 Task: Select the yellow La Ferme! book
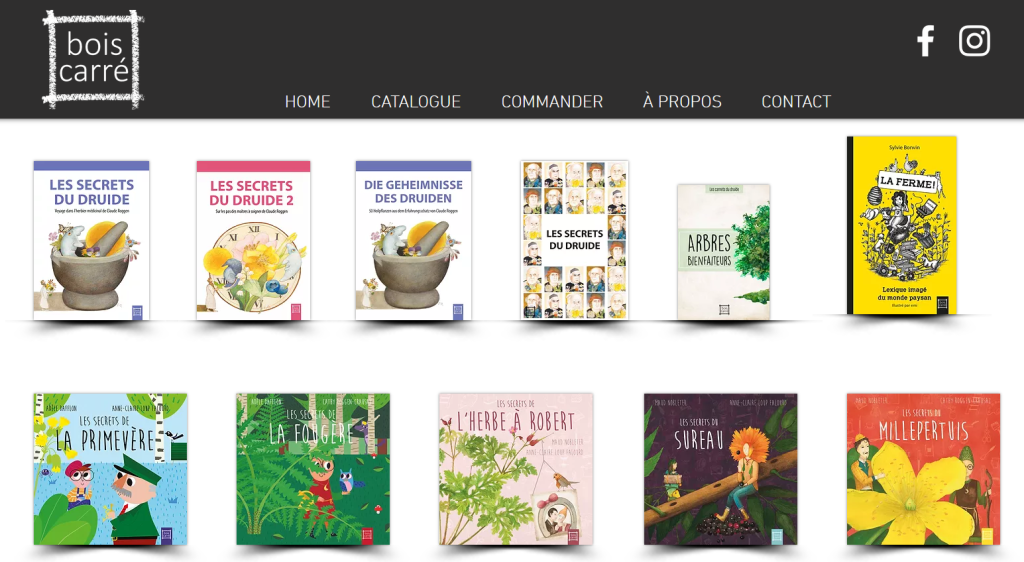click(902, 225)
